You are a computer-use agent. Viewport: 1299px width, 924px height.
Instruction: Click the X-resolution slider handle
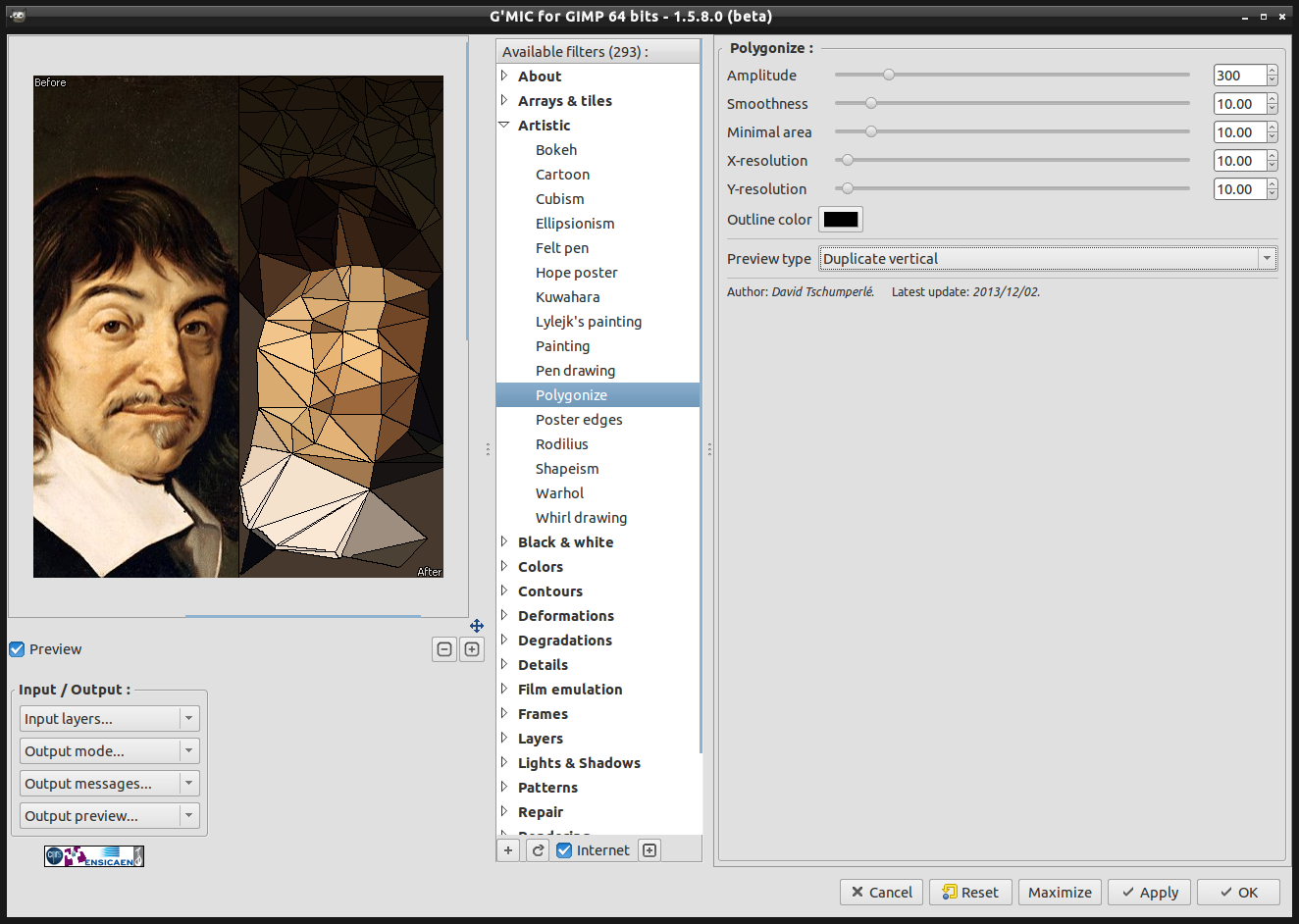(x=848, y=160)
